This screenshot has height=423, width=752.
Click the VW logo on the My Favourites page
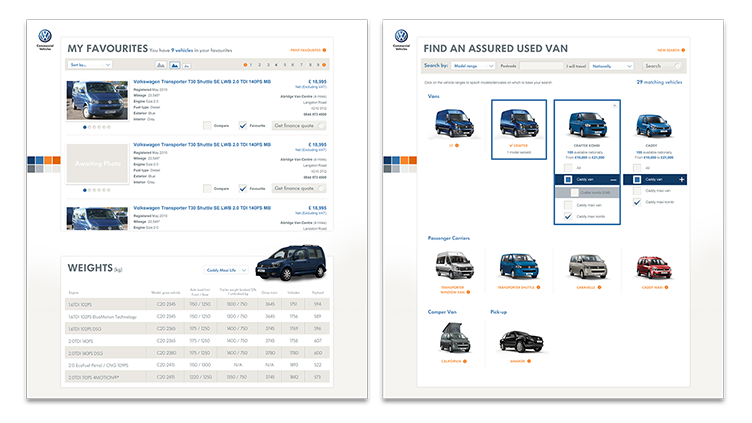45,36
